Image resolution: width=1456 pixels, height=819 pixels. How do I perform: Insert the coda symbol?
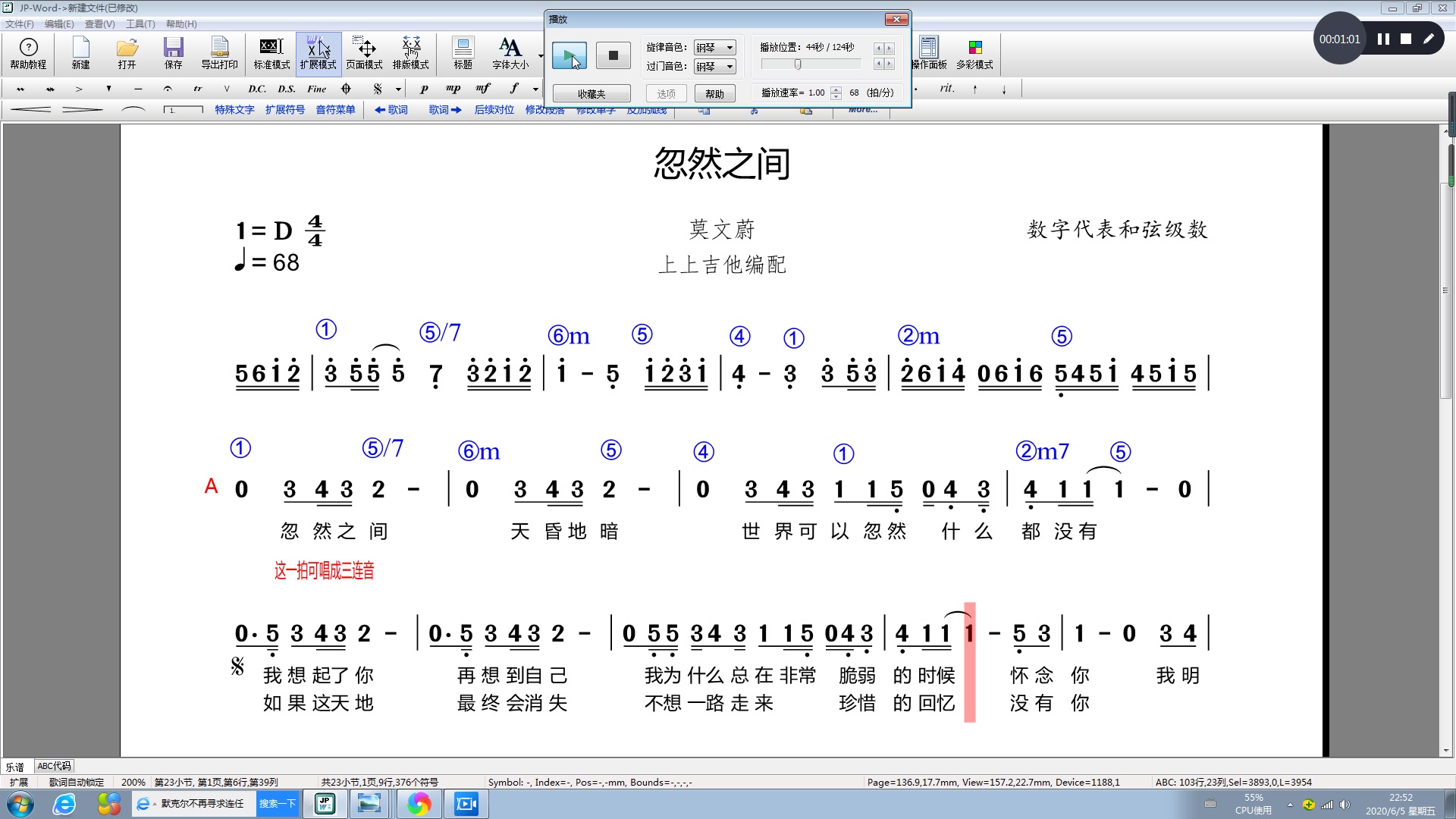pos(346,89)
